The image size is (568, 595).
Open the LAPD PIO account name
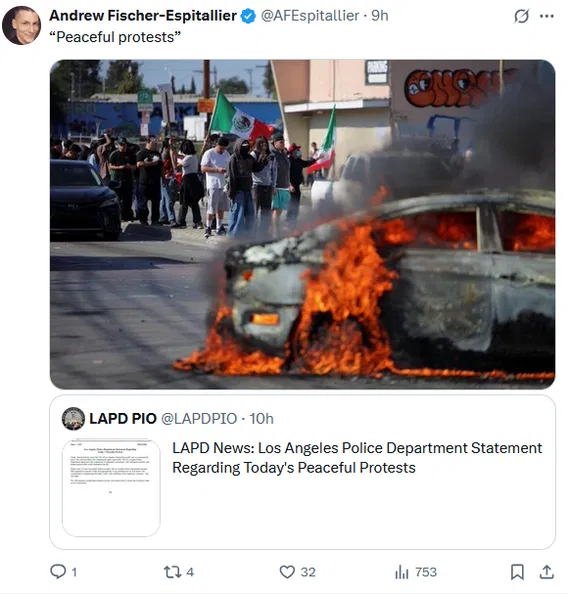123,419
